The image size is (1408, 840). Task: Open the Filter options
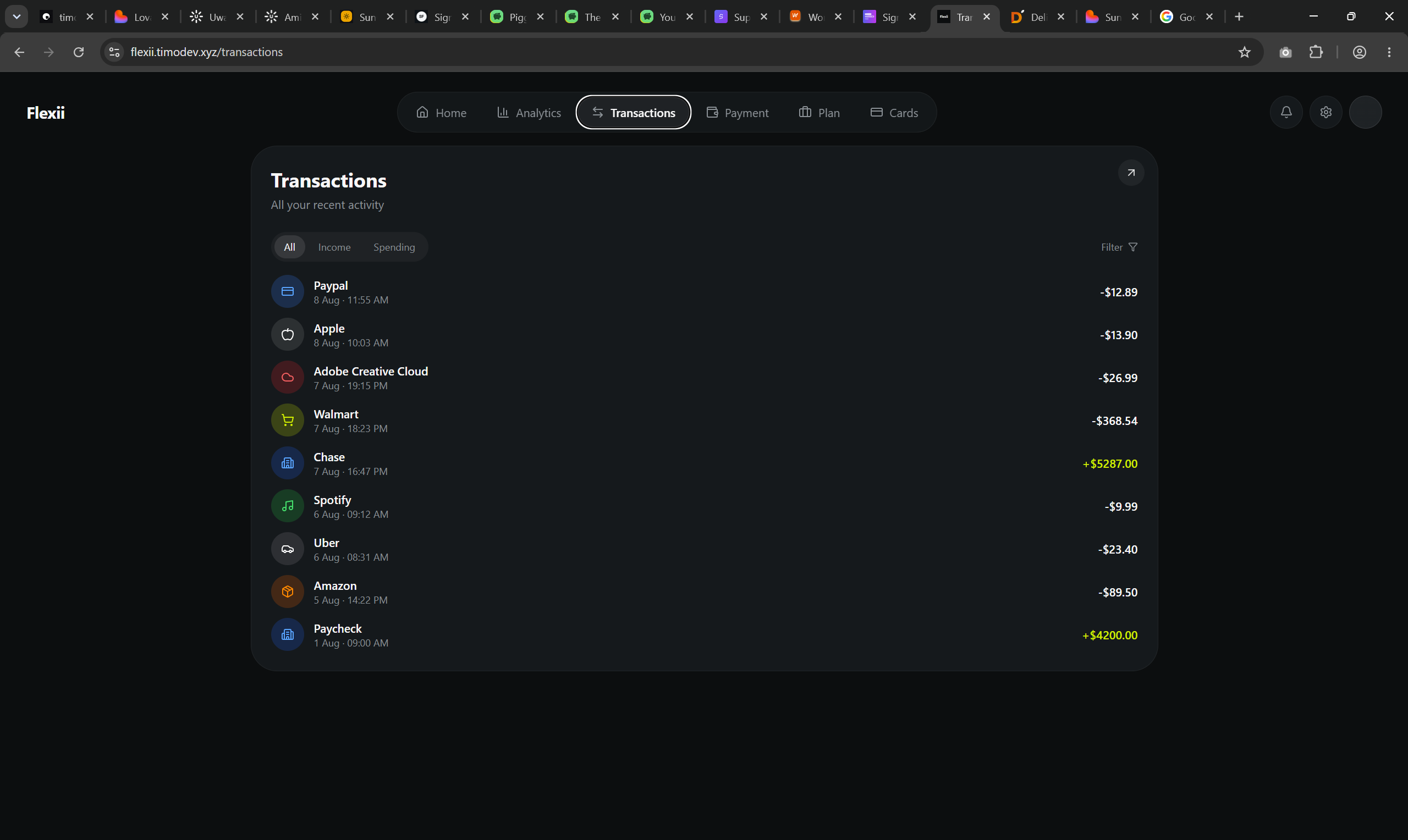click(1119, 247)
